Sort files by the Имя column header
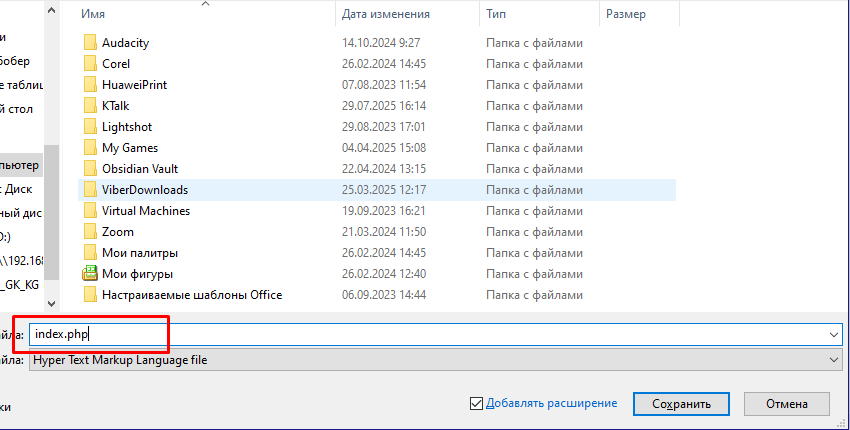Viewport: 850px width, 430px height. point(95,15)
